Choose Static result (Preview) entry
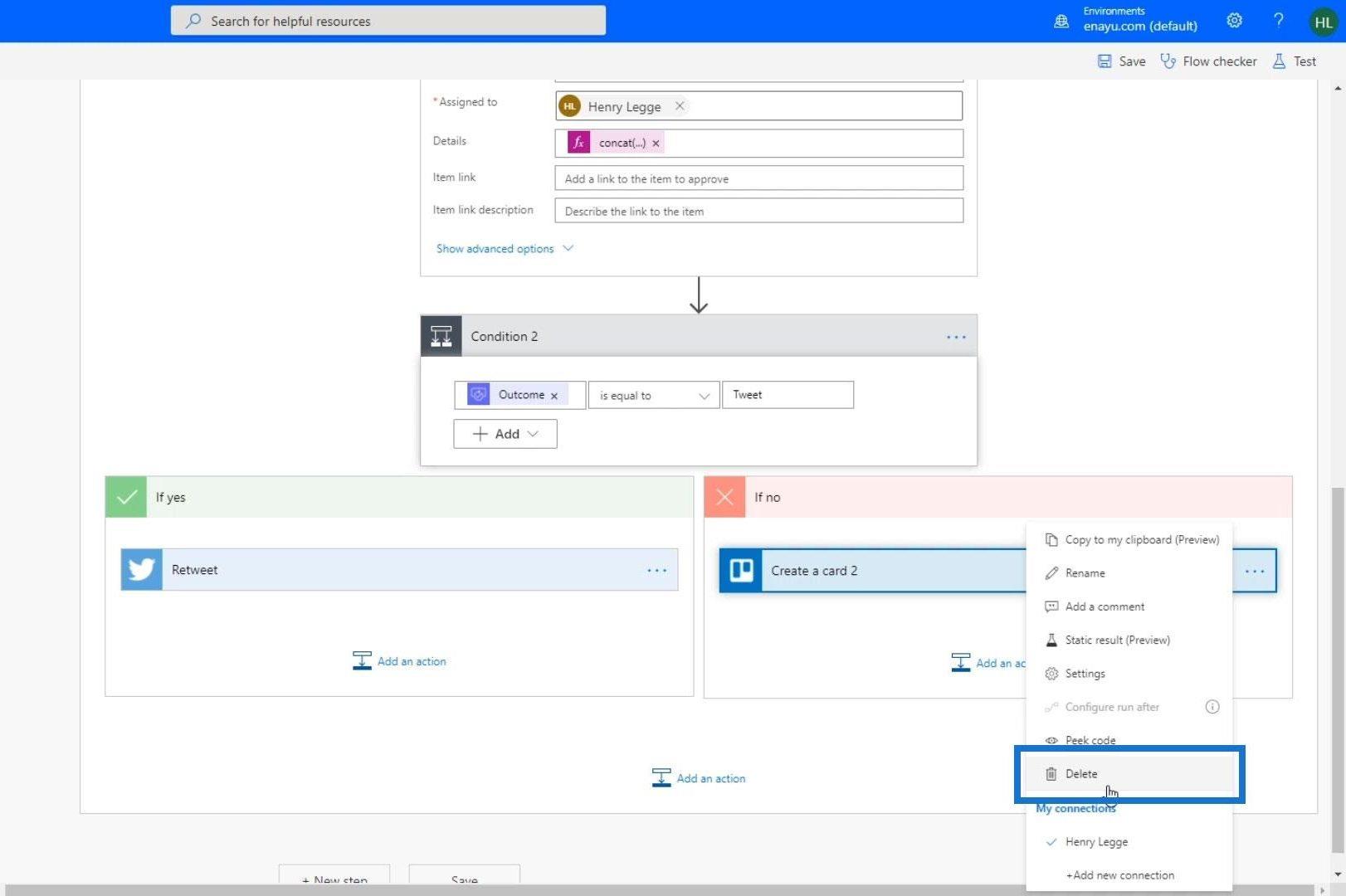 click(1129, 640)
